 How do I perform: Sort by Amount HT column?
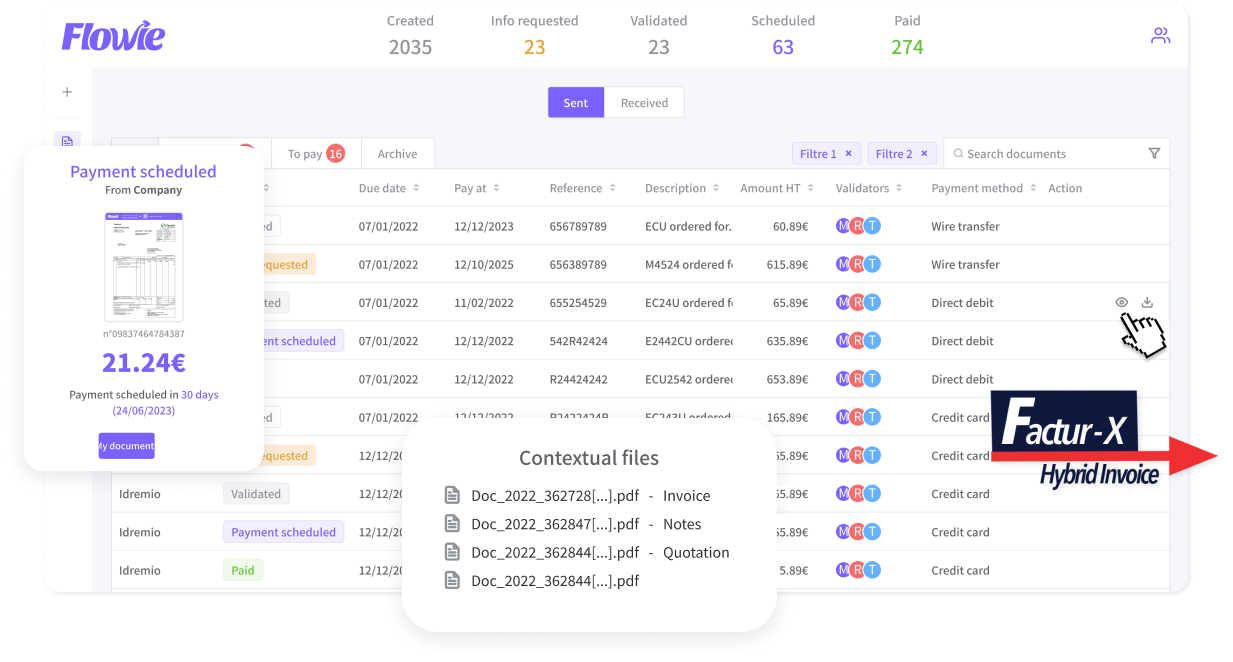point(776,188)
